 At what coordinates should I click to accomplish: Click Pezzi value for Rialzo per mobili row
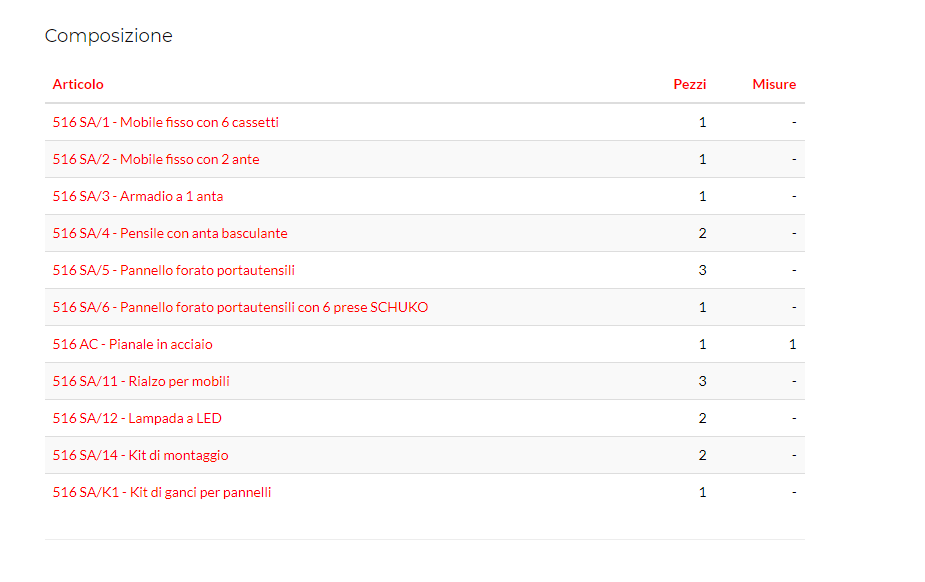point(702,381)
